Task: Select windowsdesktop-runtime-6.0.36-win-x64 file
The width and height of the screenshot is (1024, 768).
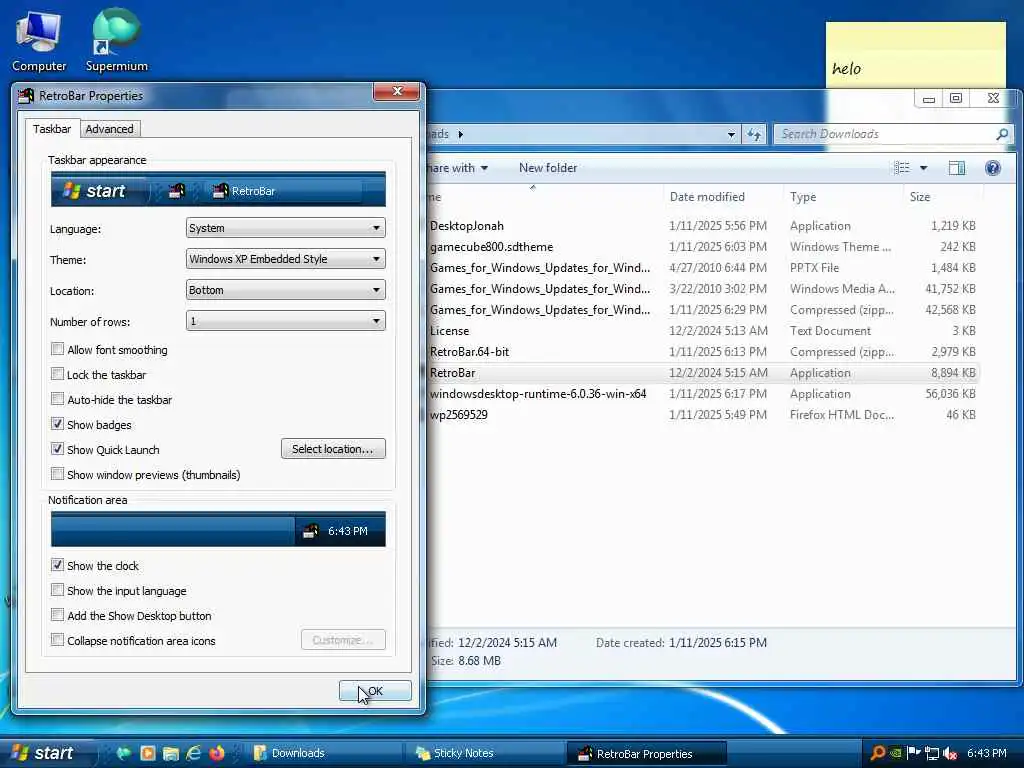Action: pos(702,394)
